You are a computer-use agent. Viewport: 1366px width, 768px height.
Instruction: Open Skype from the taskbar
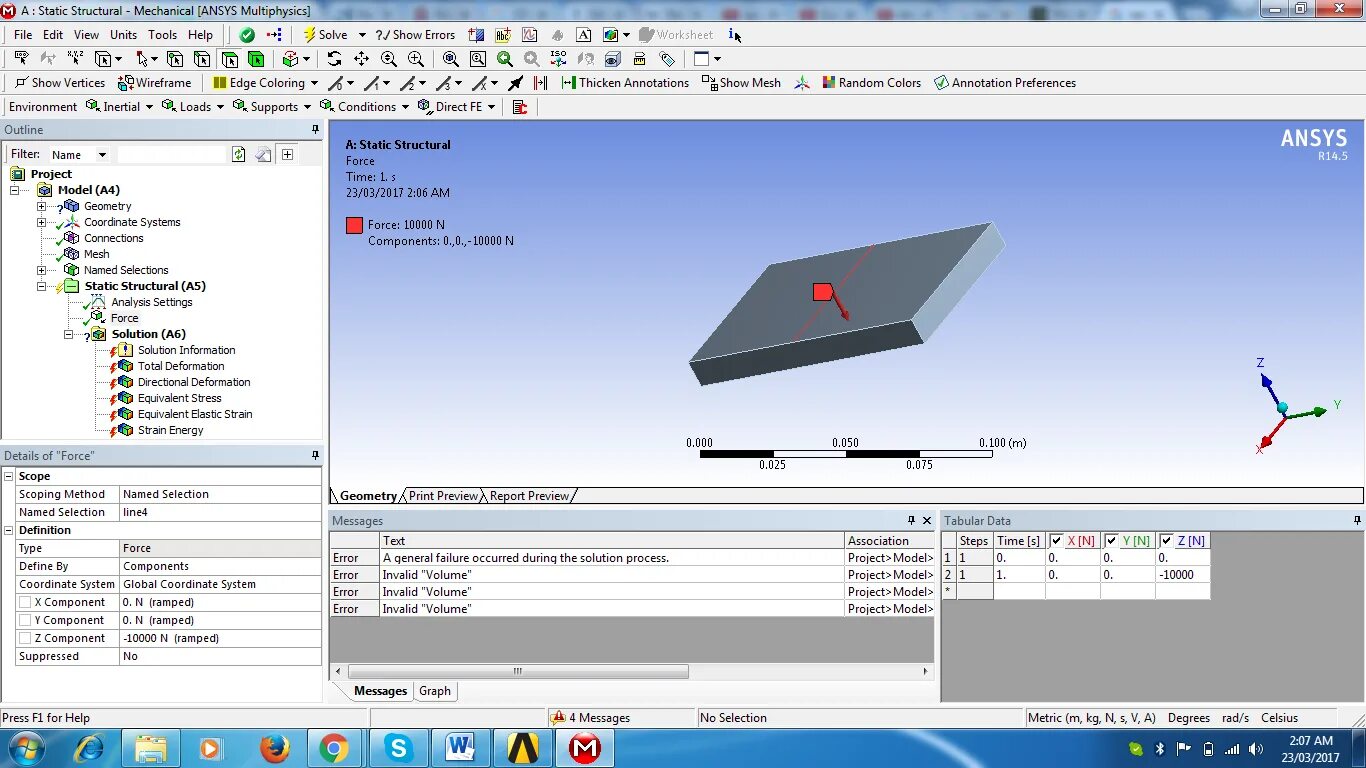(x=399, y=748)
